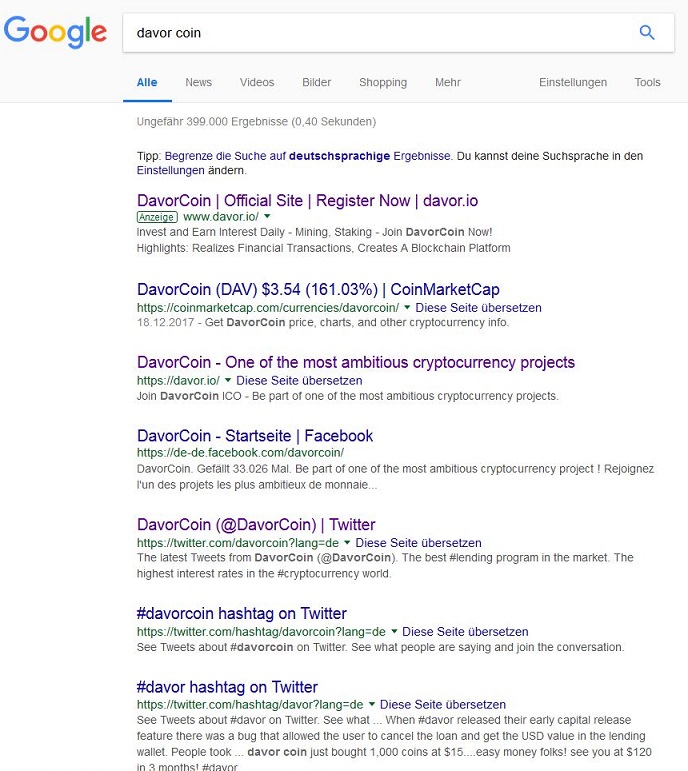The height and width of the screenshot is (771, 688).
Task: Switch to the Videos tab
Action: (x=257, y=83)
